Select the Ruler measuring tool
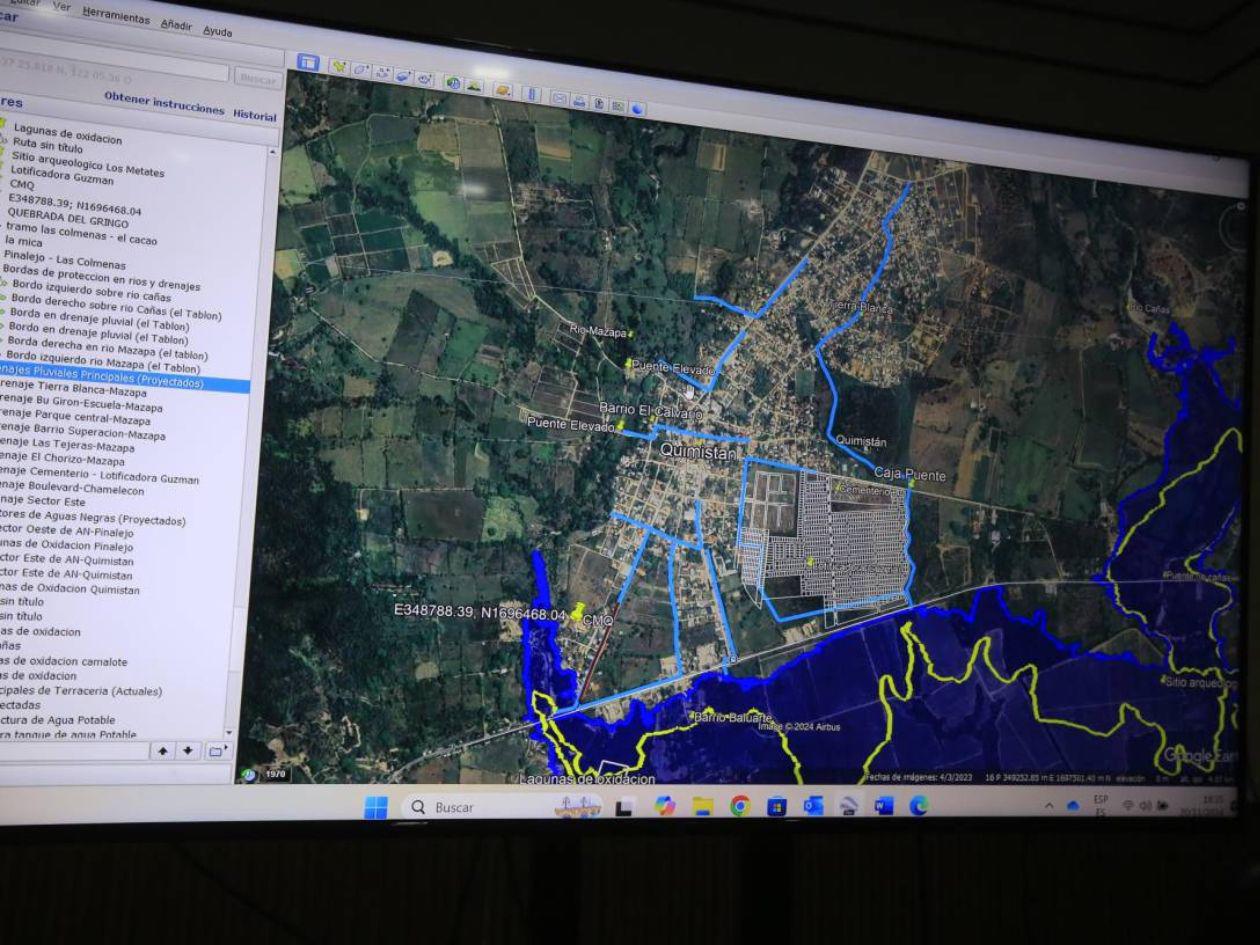 point(531,94)
